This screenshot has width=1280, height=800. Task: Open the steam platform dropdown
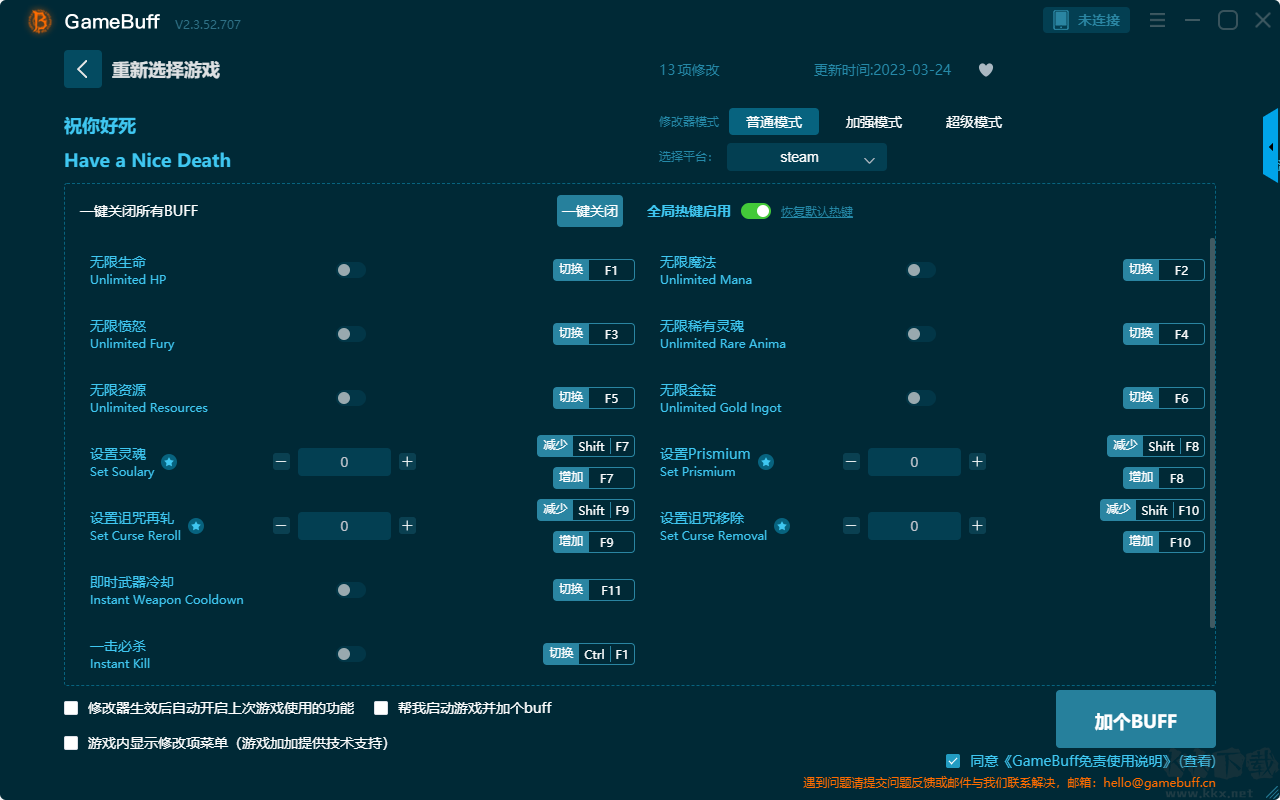click(x=807, y=157)
